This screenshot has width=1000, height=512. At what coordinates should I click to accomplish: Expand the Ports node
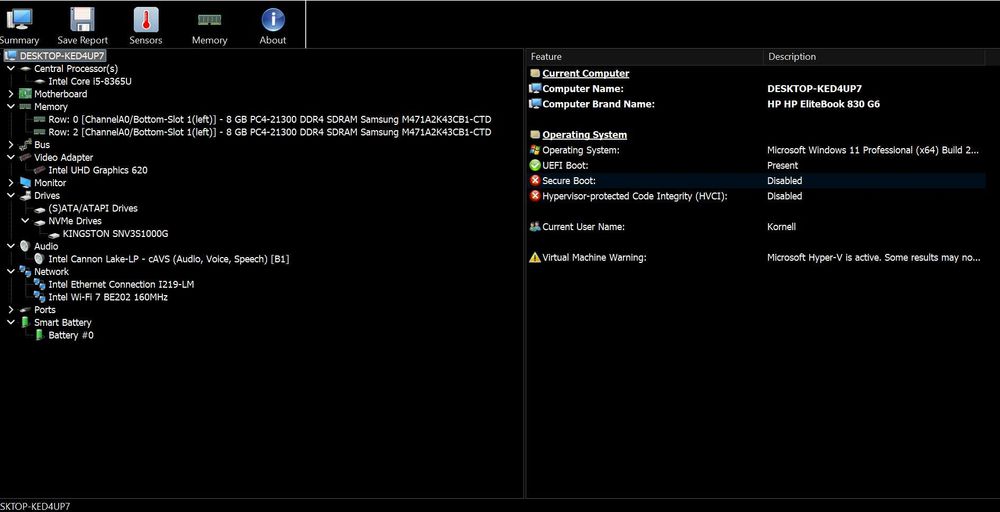(11, 310)
